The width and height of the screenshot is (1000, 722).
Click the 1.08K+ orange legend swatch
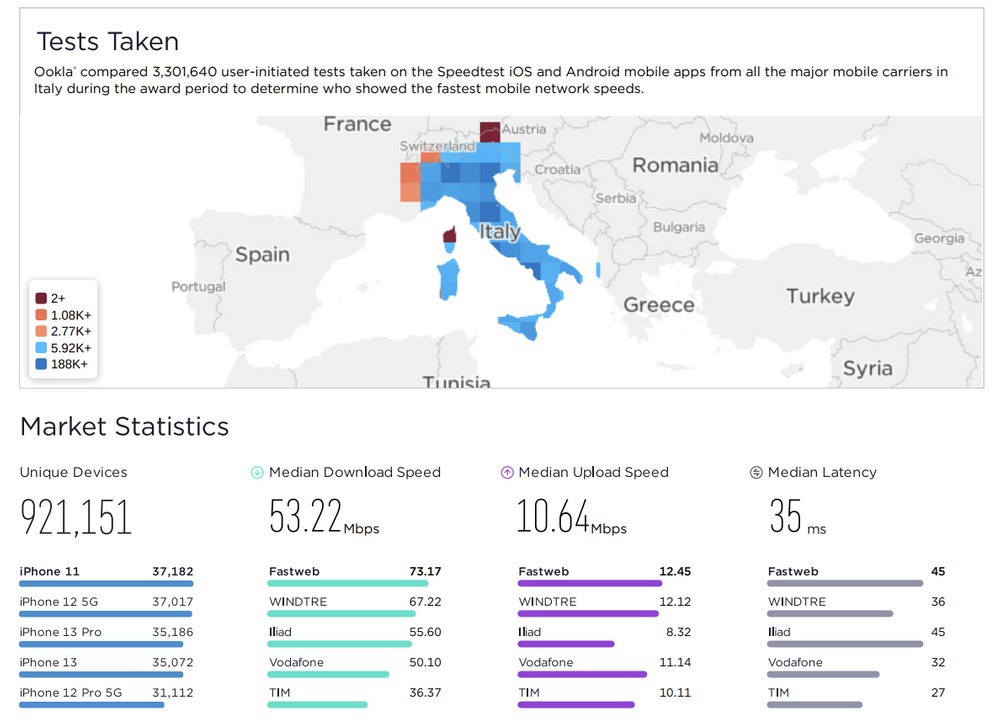tap(41, 315)
